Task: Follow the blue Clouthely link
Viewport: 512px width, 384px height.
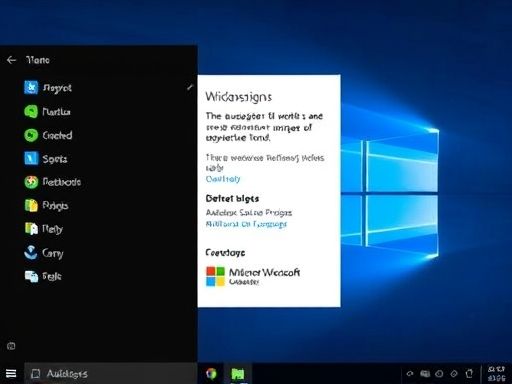Action: [223, 179]
